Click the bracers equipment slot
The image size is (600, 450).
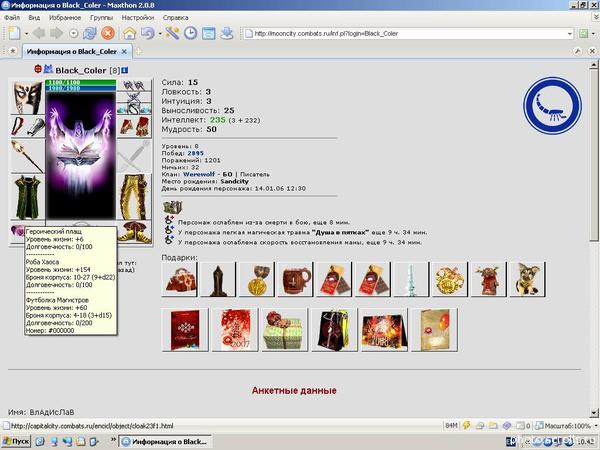[27, 127]
